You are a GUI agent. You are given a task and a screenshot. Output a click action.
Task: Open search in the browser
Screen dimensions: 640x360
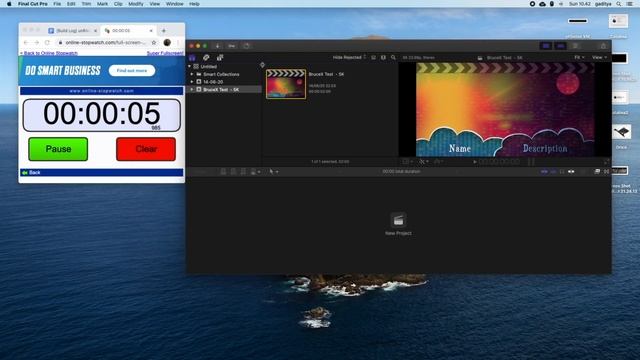(x=393, y=58)
